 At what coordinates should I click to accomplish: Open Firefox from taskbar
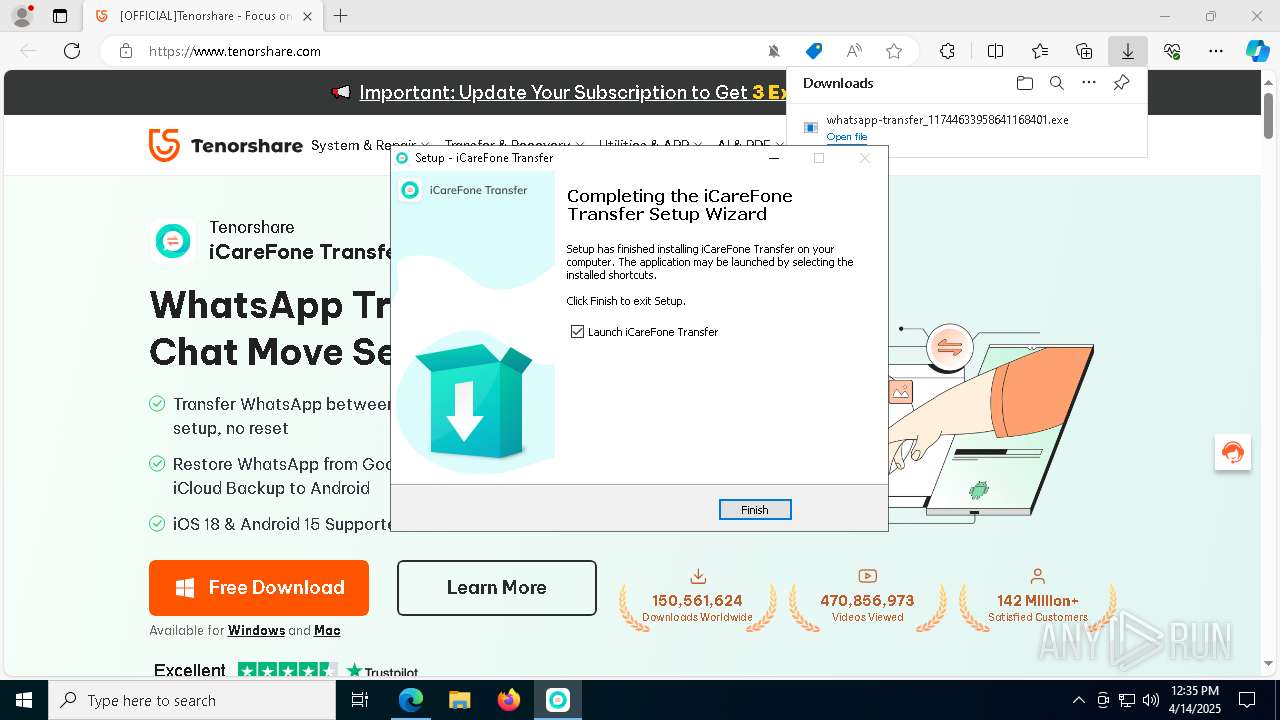tap(508, 700)
